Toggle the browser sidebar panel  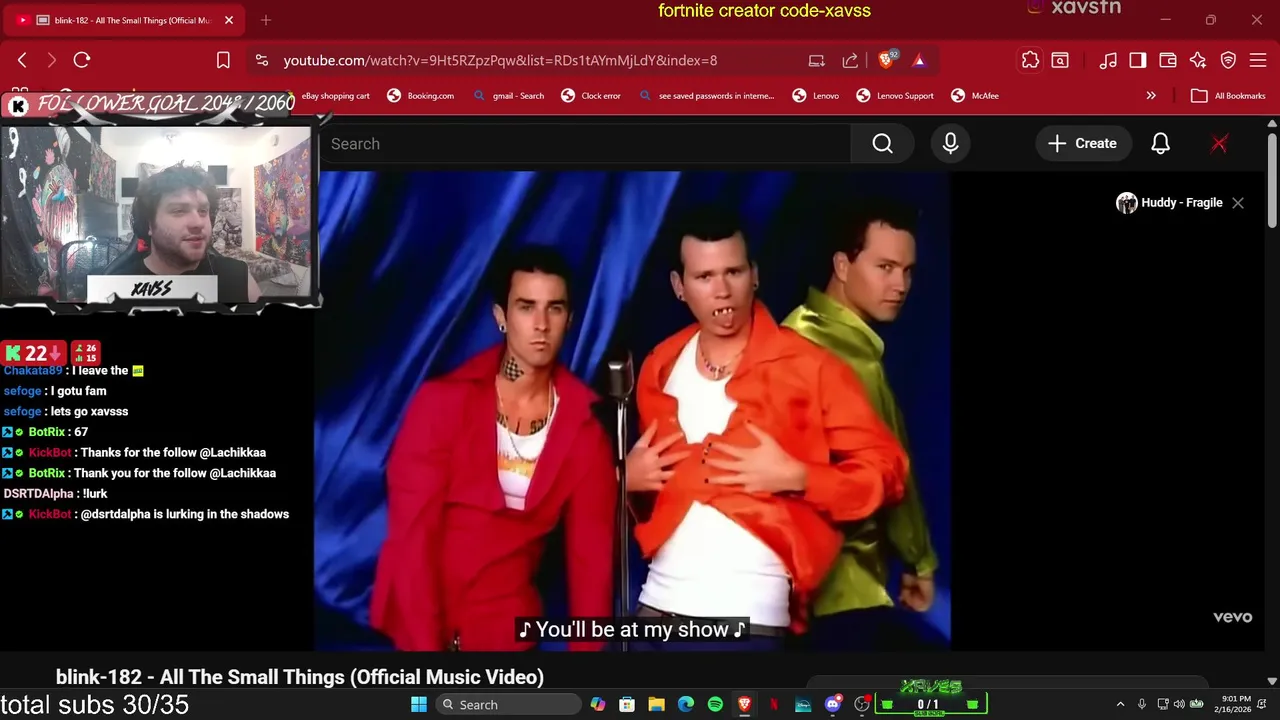(1138, 60)
